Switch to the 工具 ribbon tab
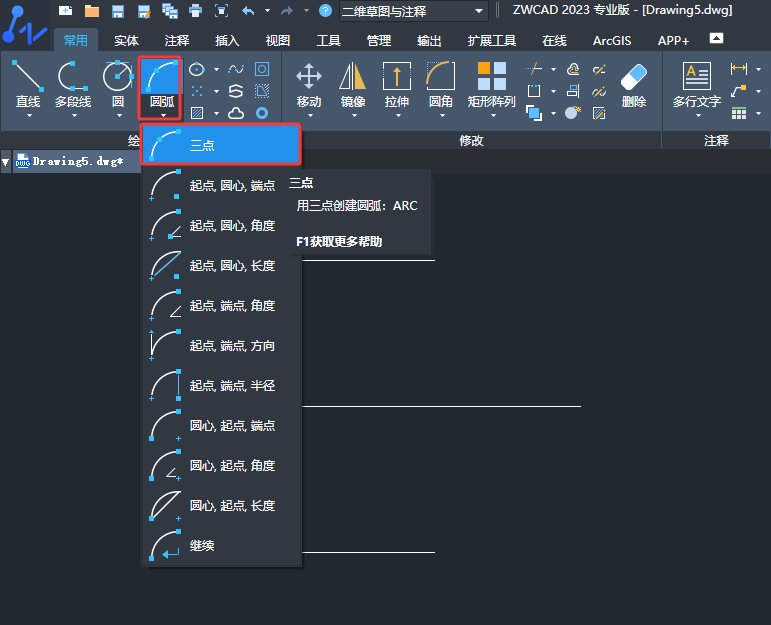The height and width of the screenshot is (625, 771). coord(328,40)
